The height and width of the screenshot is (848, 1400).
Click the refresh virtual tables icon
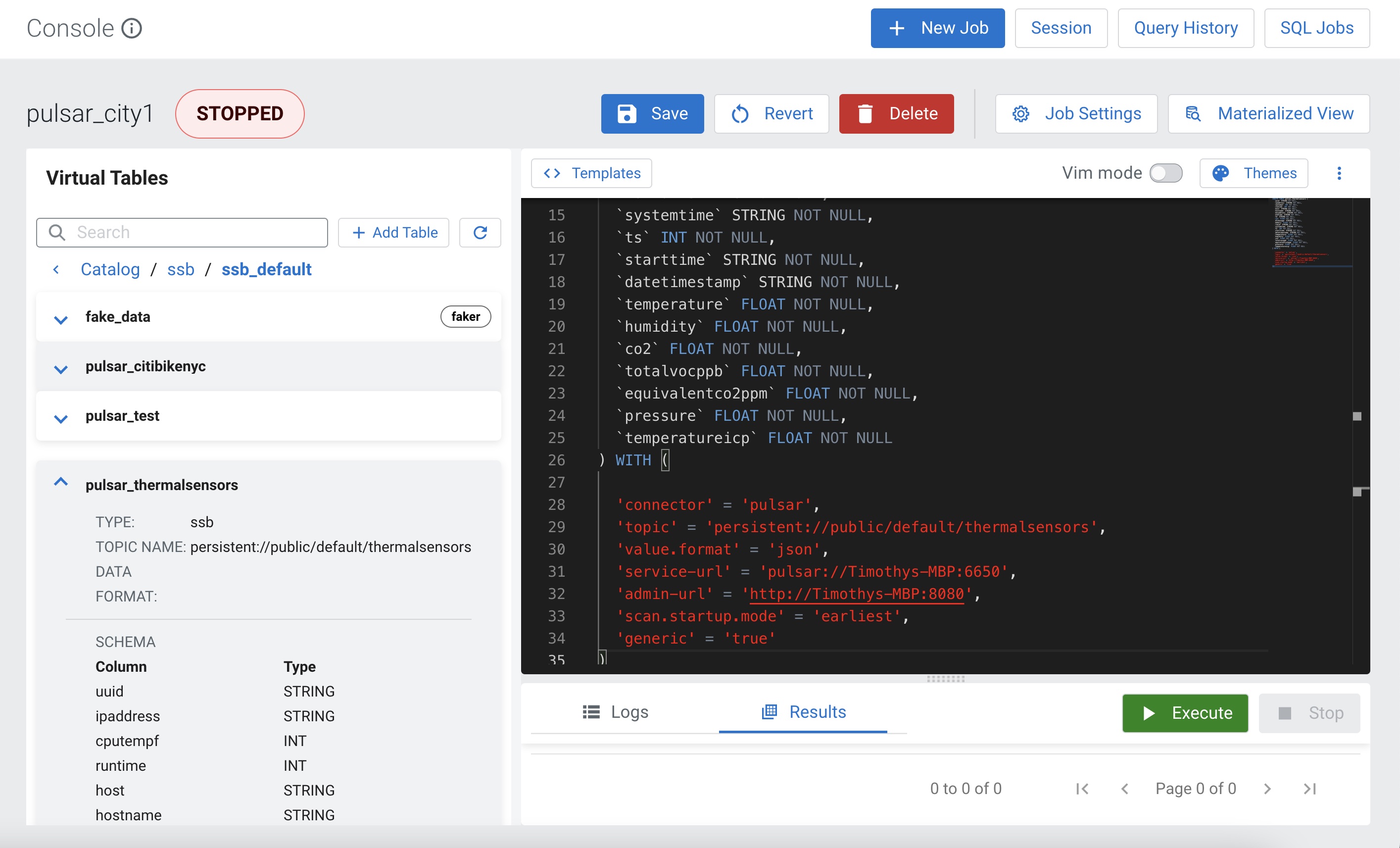[x=480, y=233]
